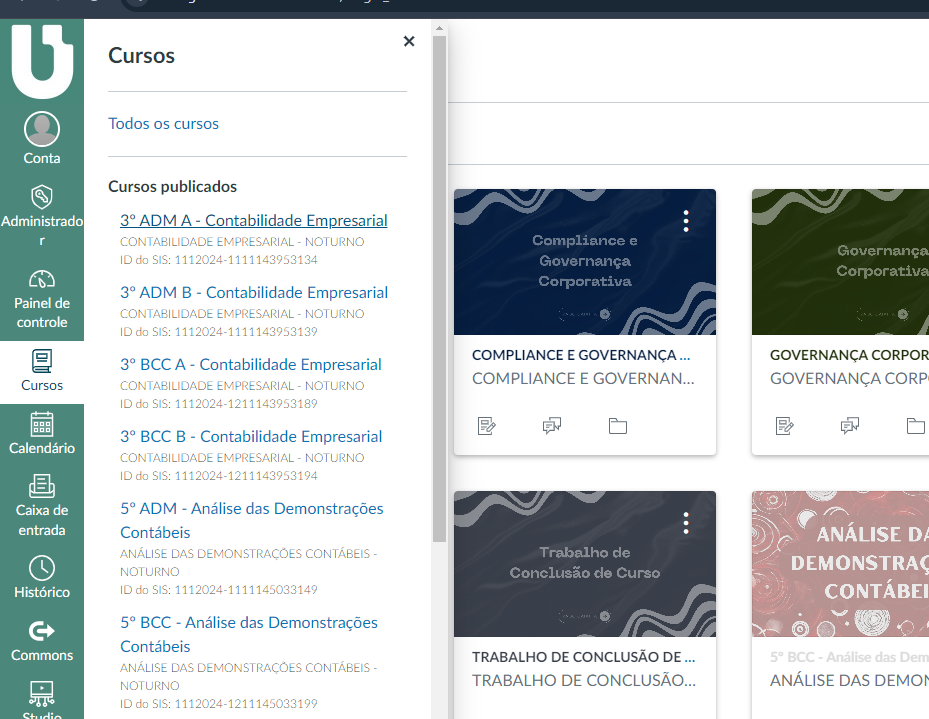The image size is (929, 719).
Task: Open 3º ADM A - Contabilidade Empresarial course
Action: click(x=253, y=221)
